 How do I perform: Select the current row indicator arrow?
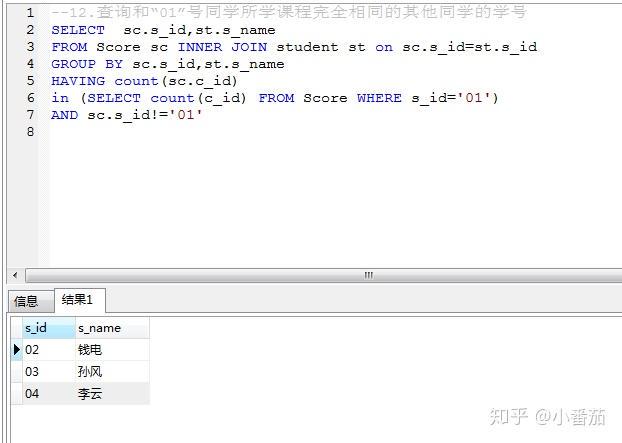[x=17, y=349]
